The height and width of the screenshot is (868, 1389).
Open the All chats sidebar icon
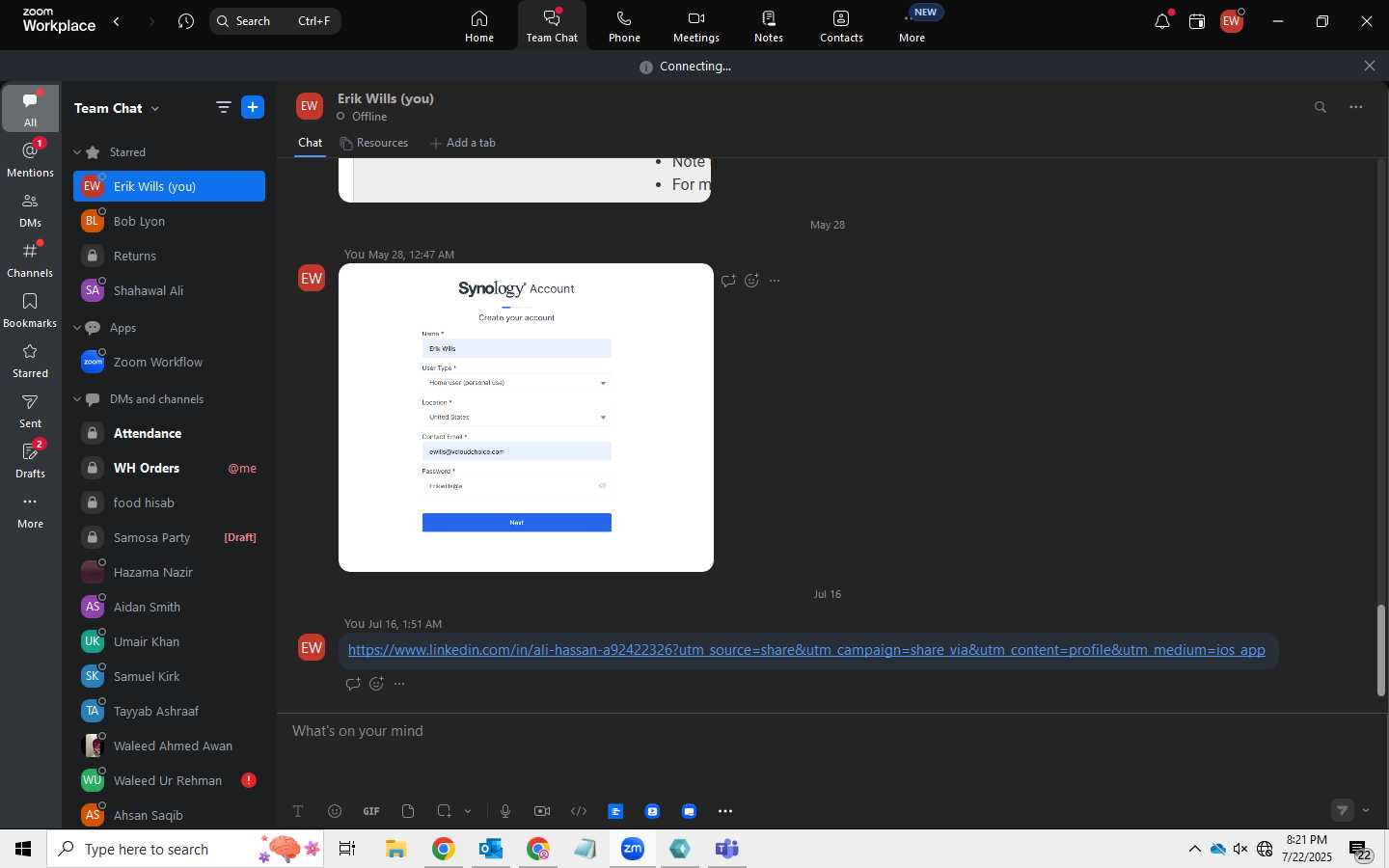[31, 108]
